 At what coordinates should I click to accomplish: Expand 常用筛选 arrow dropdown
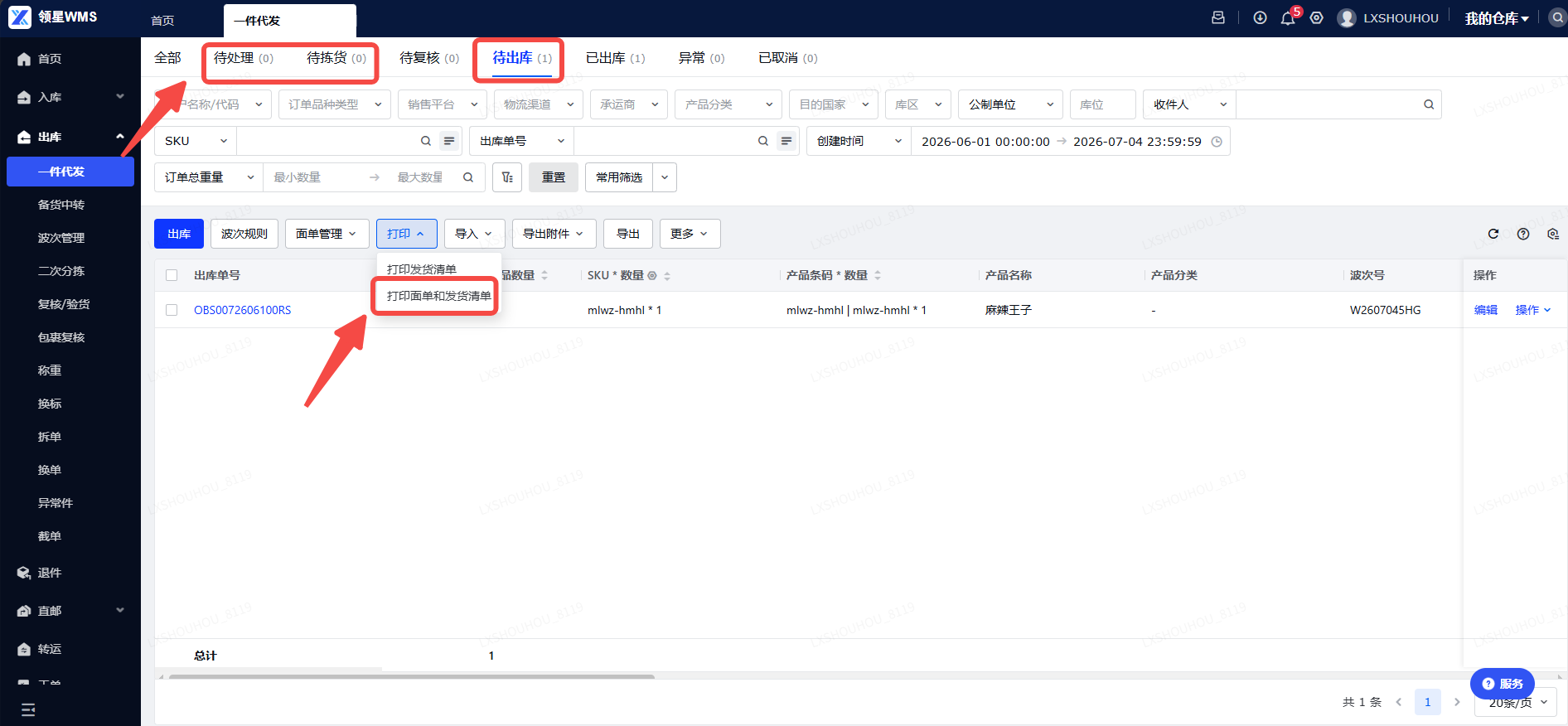click(665, 177)
